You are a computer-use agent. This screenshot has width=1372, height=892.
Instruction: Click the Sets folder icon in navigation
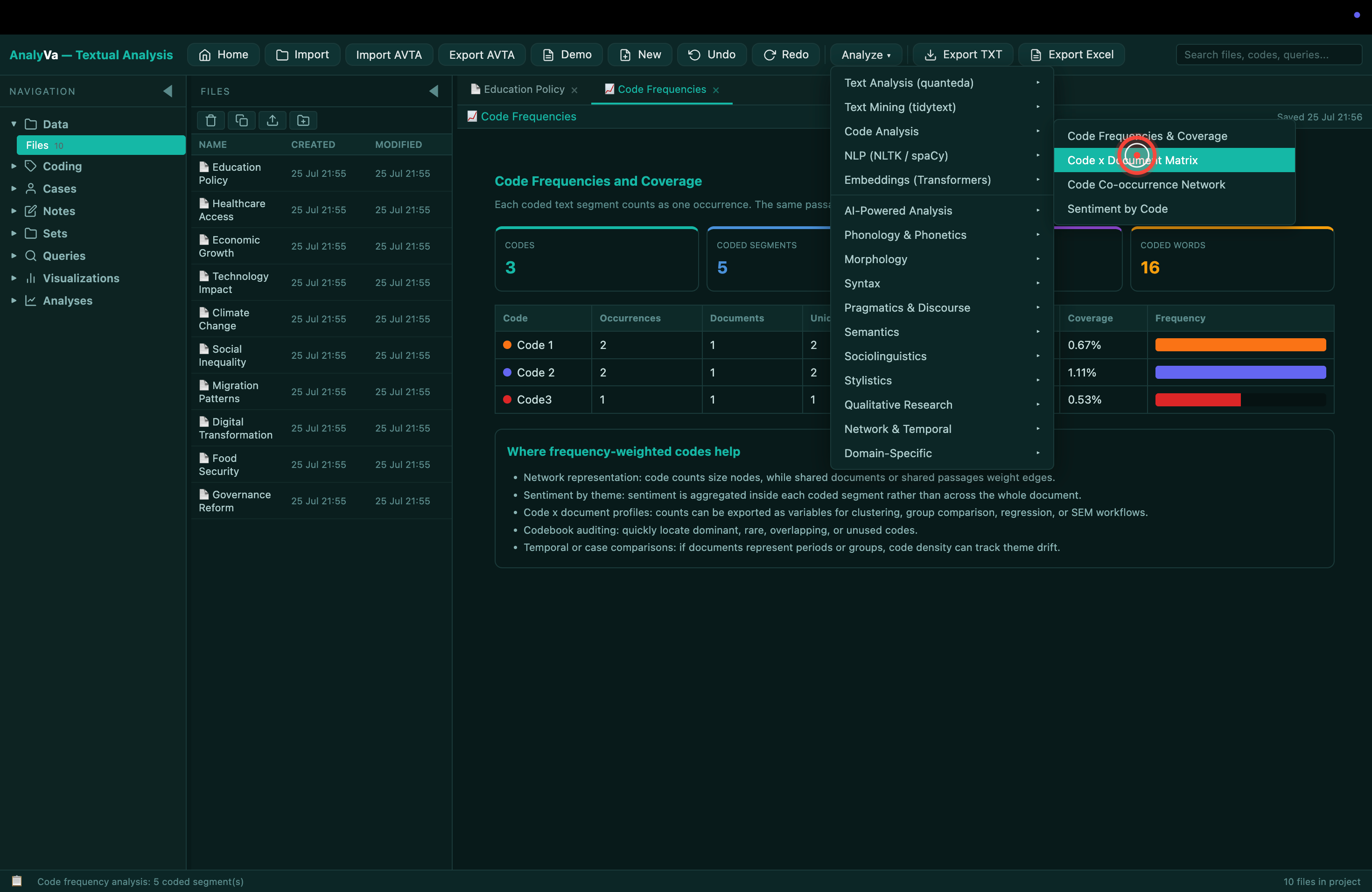click(x=30, y=233)
